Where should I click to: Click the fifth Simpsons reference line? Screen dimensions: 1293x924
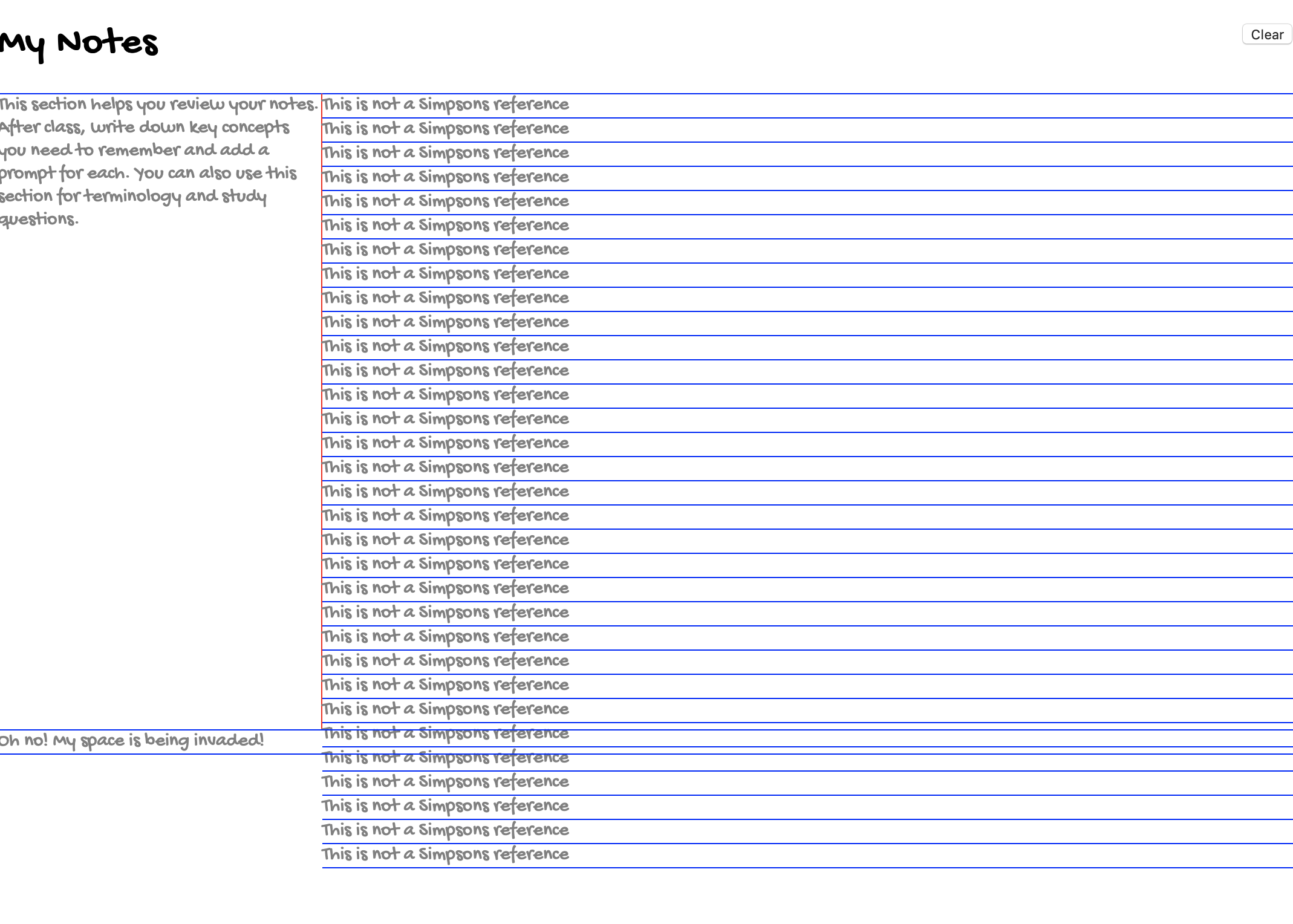(x=445, y=201)
